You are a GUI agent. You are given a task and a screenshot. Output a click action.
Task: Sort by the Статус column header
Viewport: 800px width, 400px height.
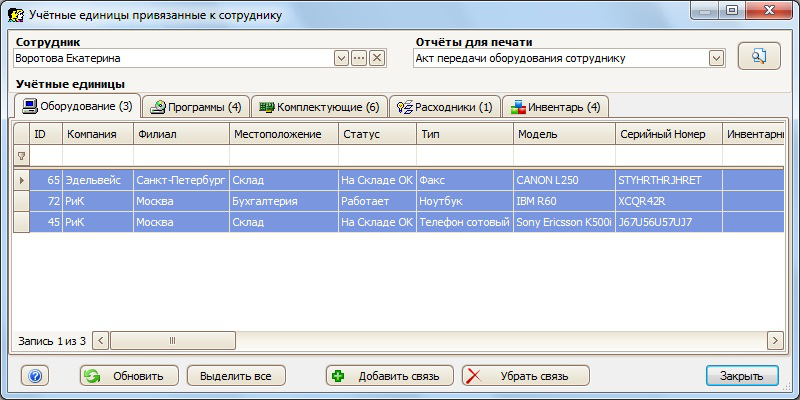click(x=377, y=134)
